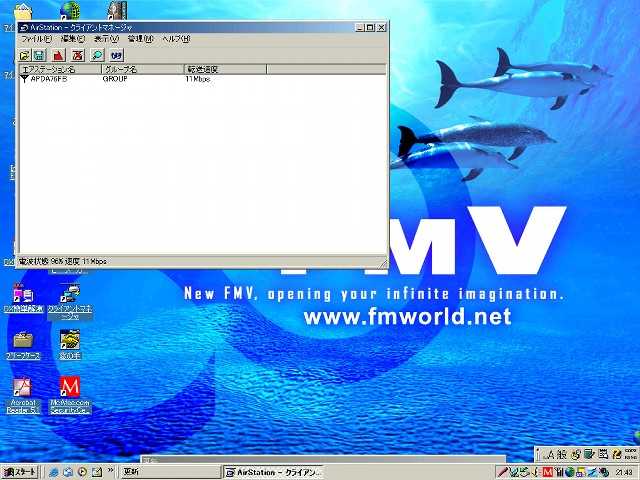Select the tan folder desktop icon
The width and height of the screenshot is (640, 480).
pos(23,345)
